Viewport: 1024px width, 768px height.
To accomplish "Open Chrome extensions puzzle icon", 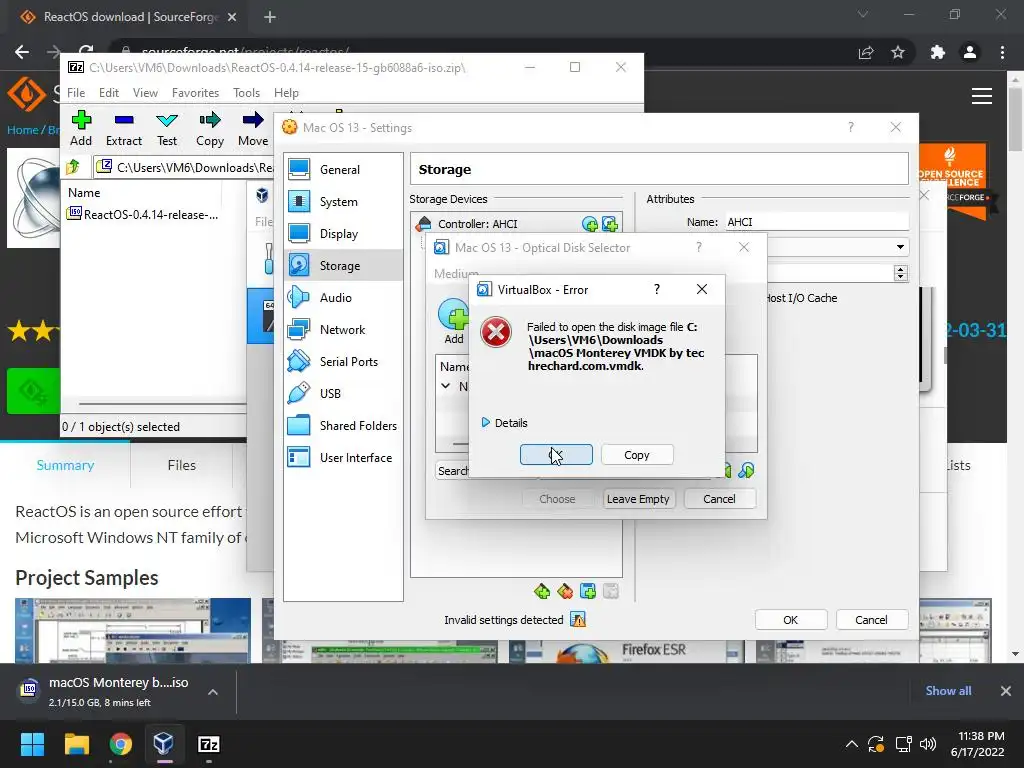I will click(938, 52).
